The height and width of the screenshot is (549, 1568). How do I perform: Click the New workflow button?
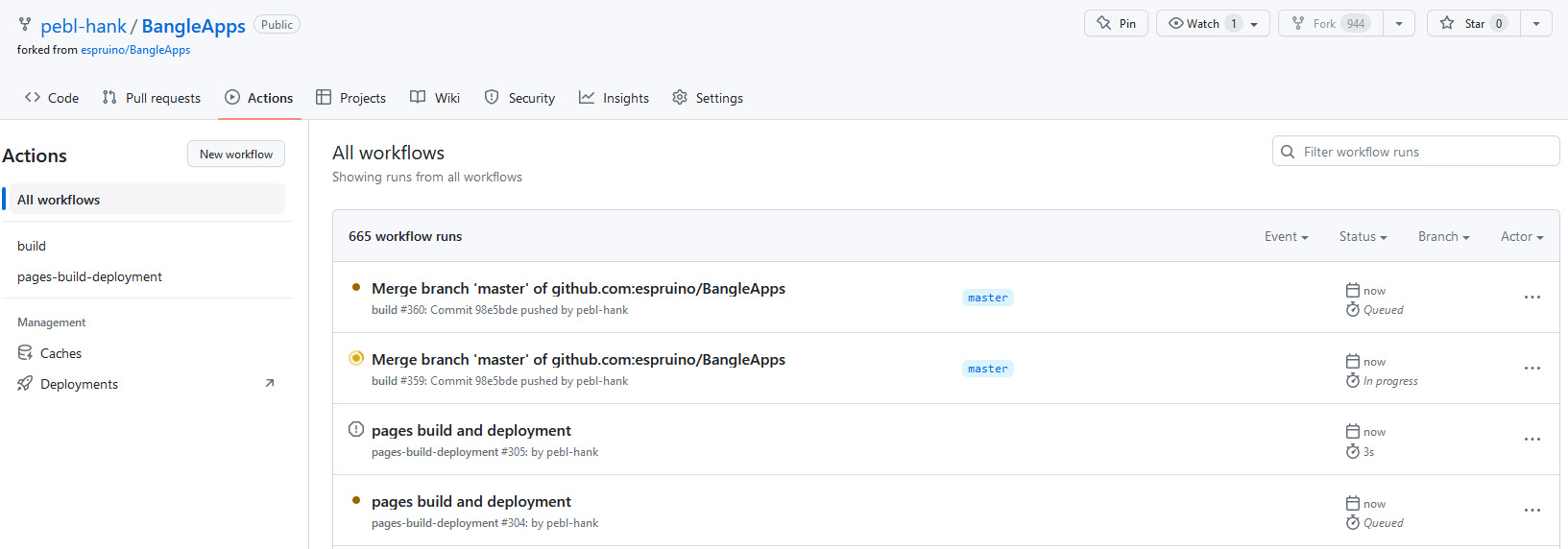(x=236, y=154)
